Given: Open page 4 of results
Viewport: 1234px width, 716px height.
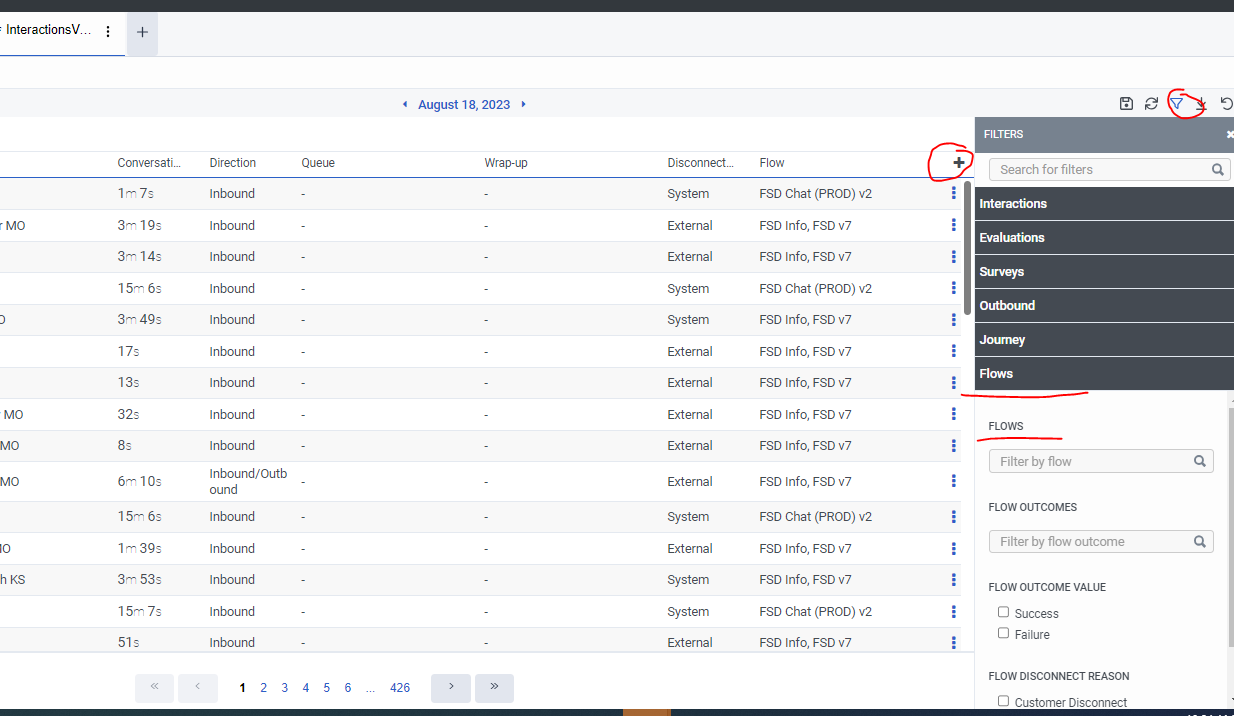Looking at the screenshot, I should (x=306, y=688).
